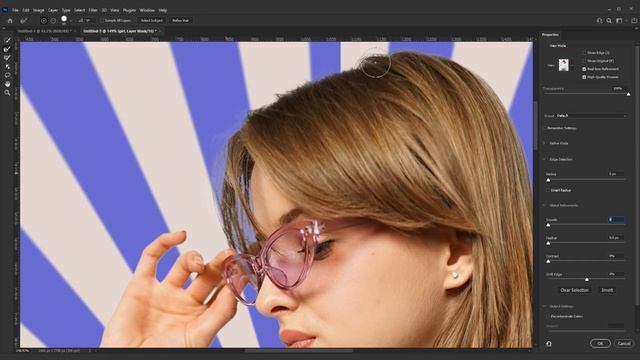
Task: Open the workspace switcher icon
Action: point(620,20)
